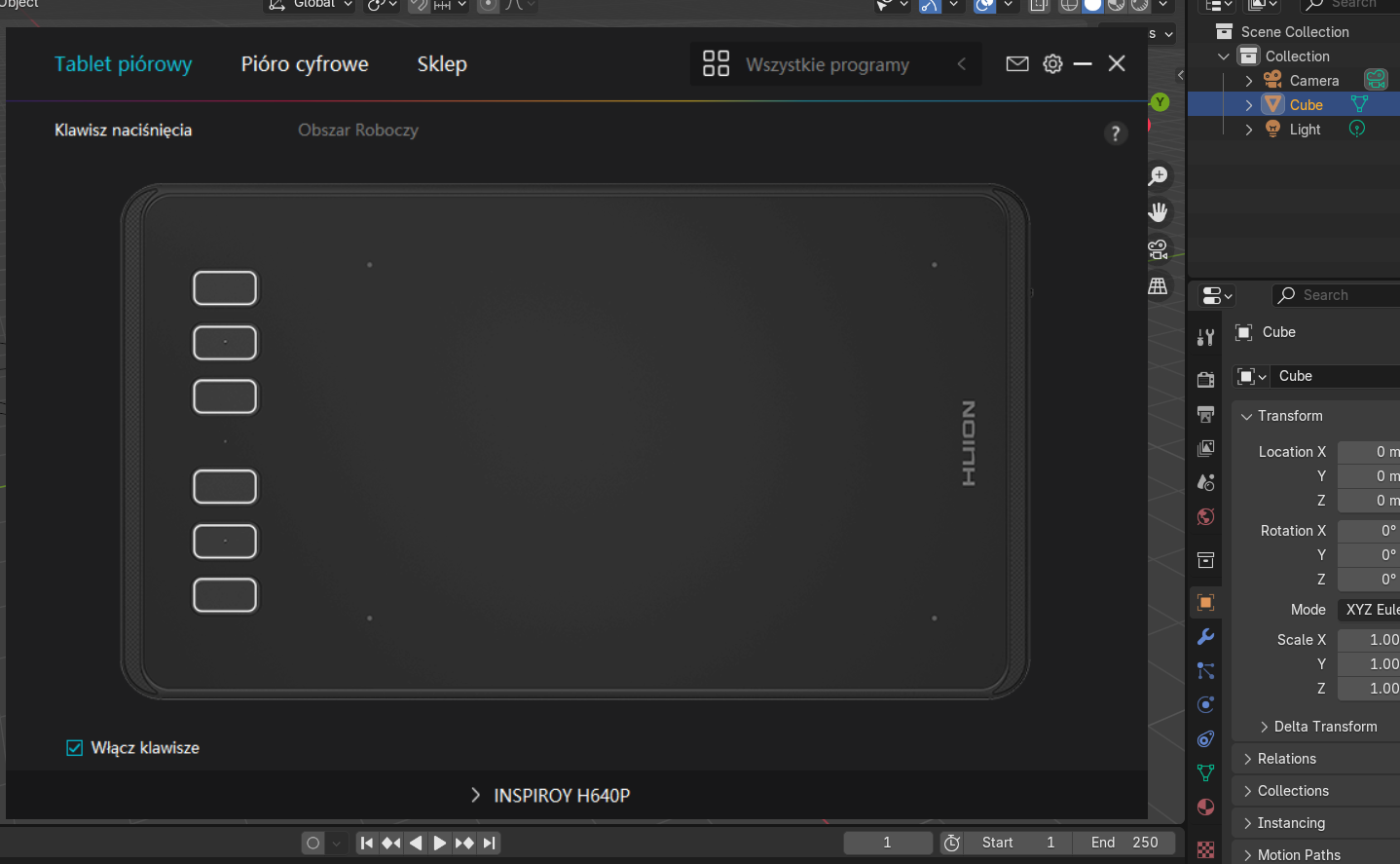Open the View Layer properties tab

(x=1205, y=448)
